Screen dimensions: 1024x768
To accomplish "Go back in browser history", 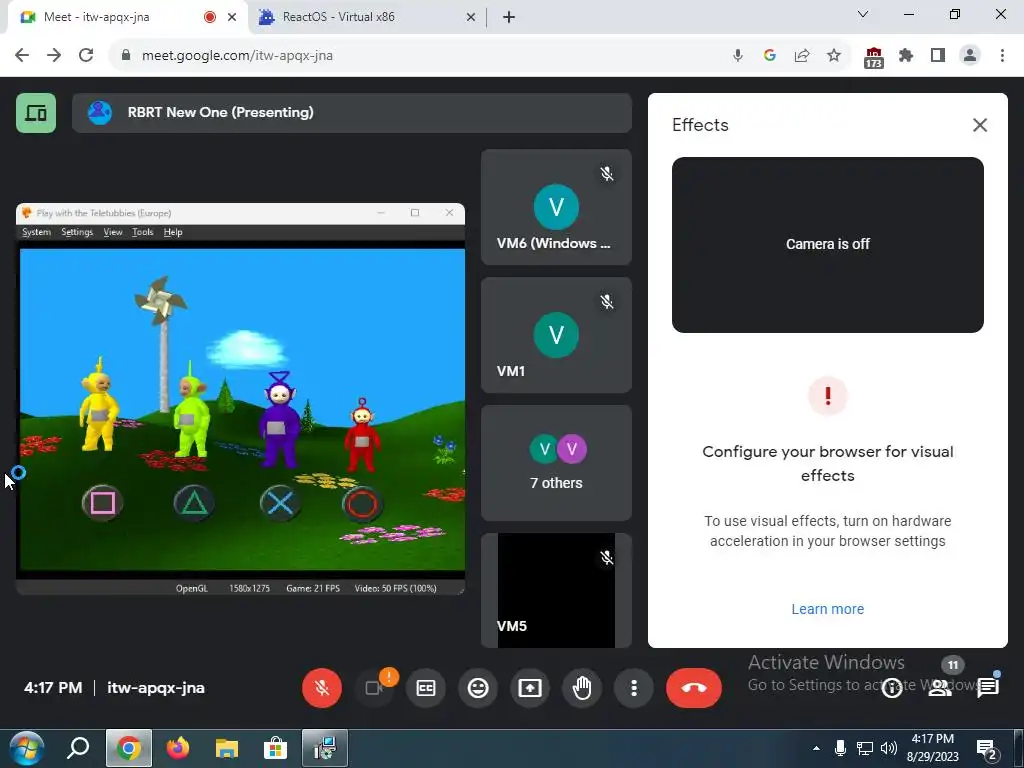I will click(x=22, y=56).
